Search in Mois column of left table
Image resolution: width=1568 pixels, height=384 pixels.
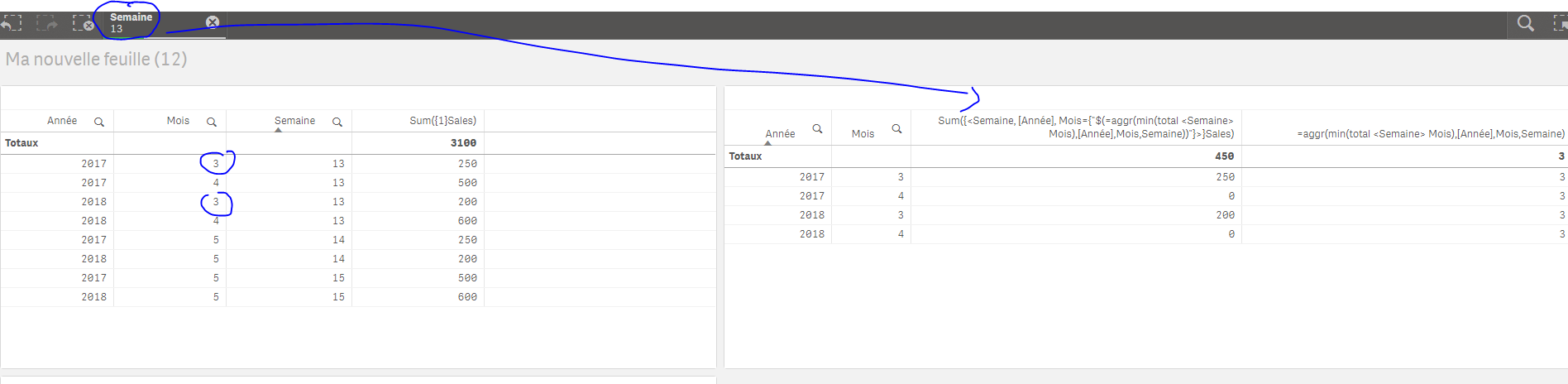tap(212, 122)
